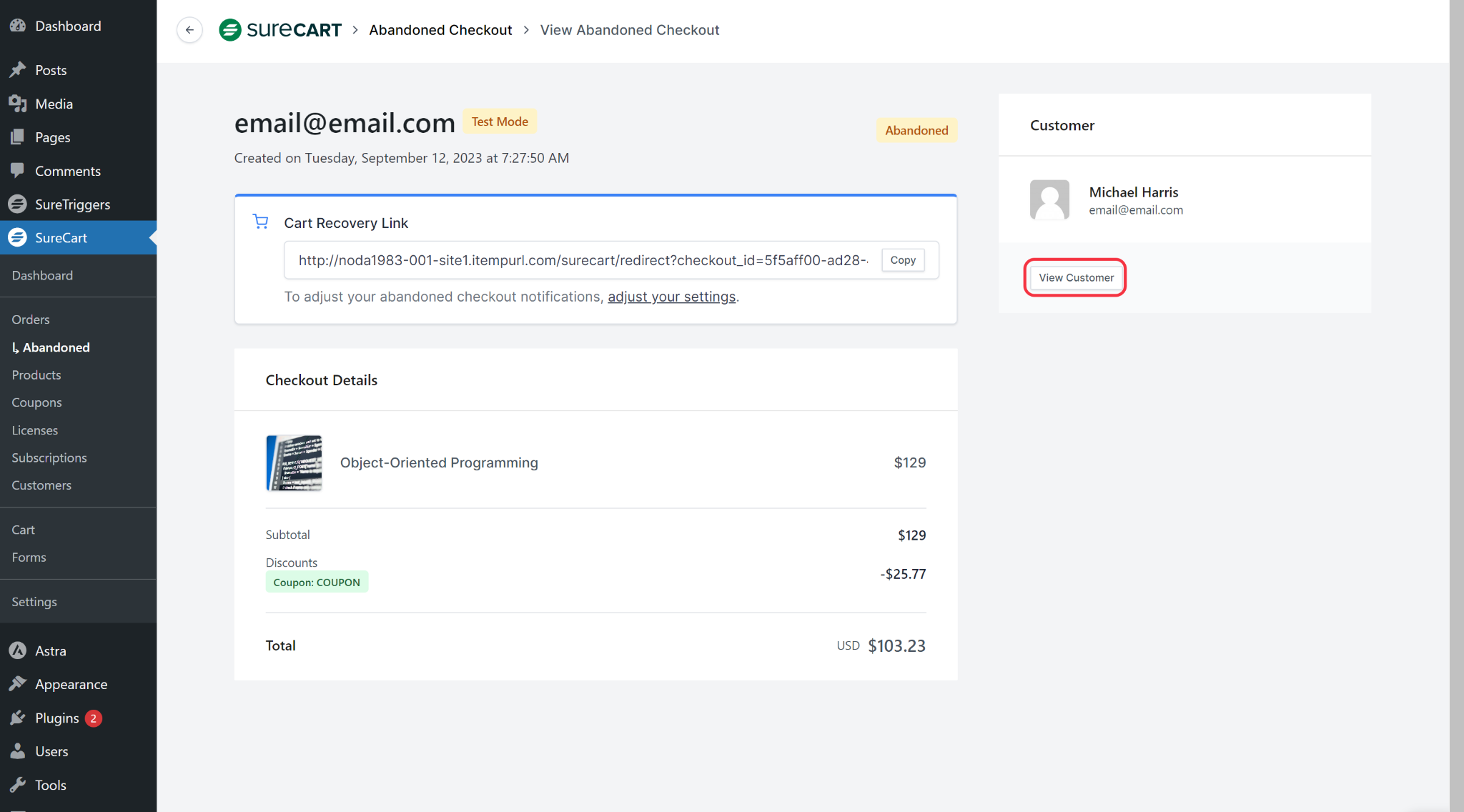Click the SureTriggers sidebar icon
The image size is (1464, 812).
point(18,204)
